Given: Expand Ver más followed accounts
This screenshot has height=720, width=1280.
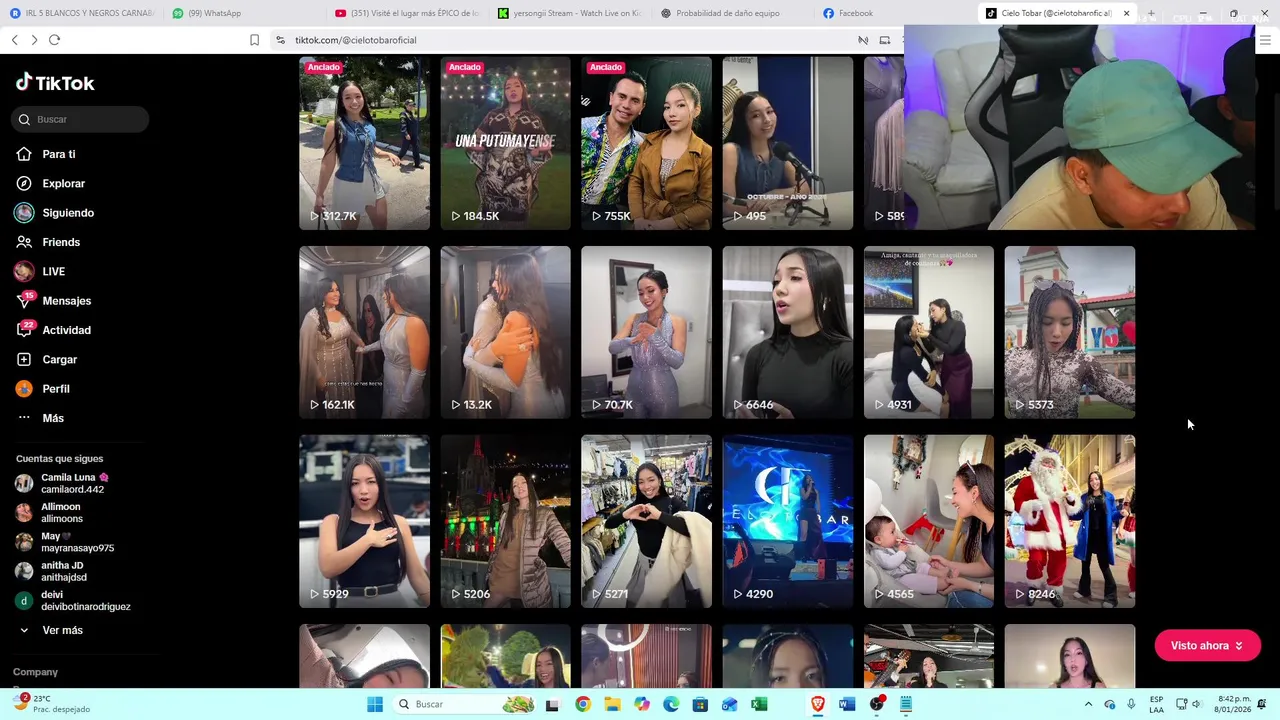Looking at the screenshot, I should [50, 631].
